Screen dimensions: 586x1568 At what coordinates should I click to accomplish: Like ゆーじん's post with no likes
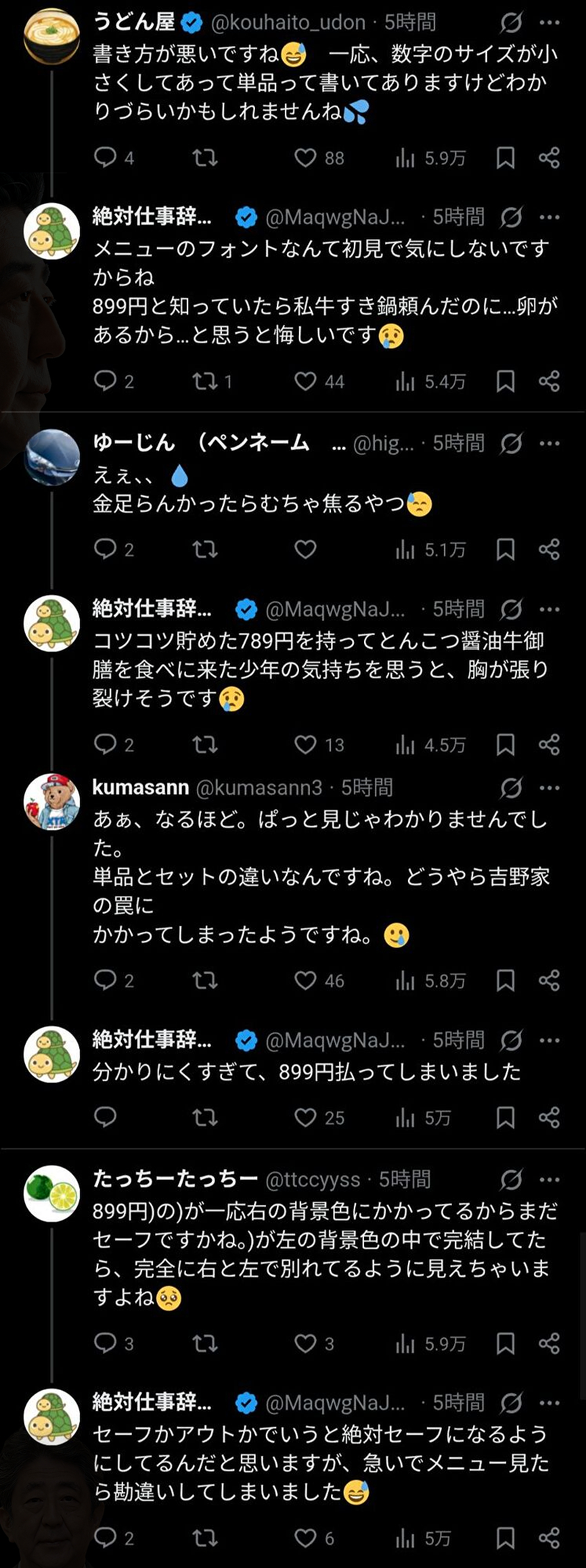(x=305, y=550)
